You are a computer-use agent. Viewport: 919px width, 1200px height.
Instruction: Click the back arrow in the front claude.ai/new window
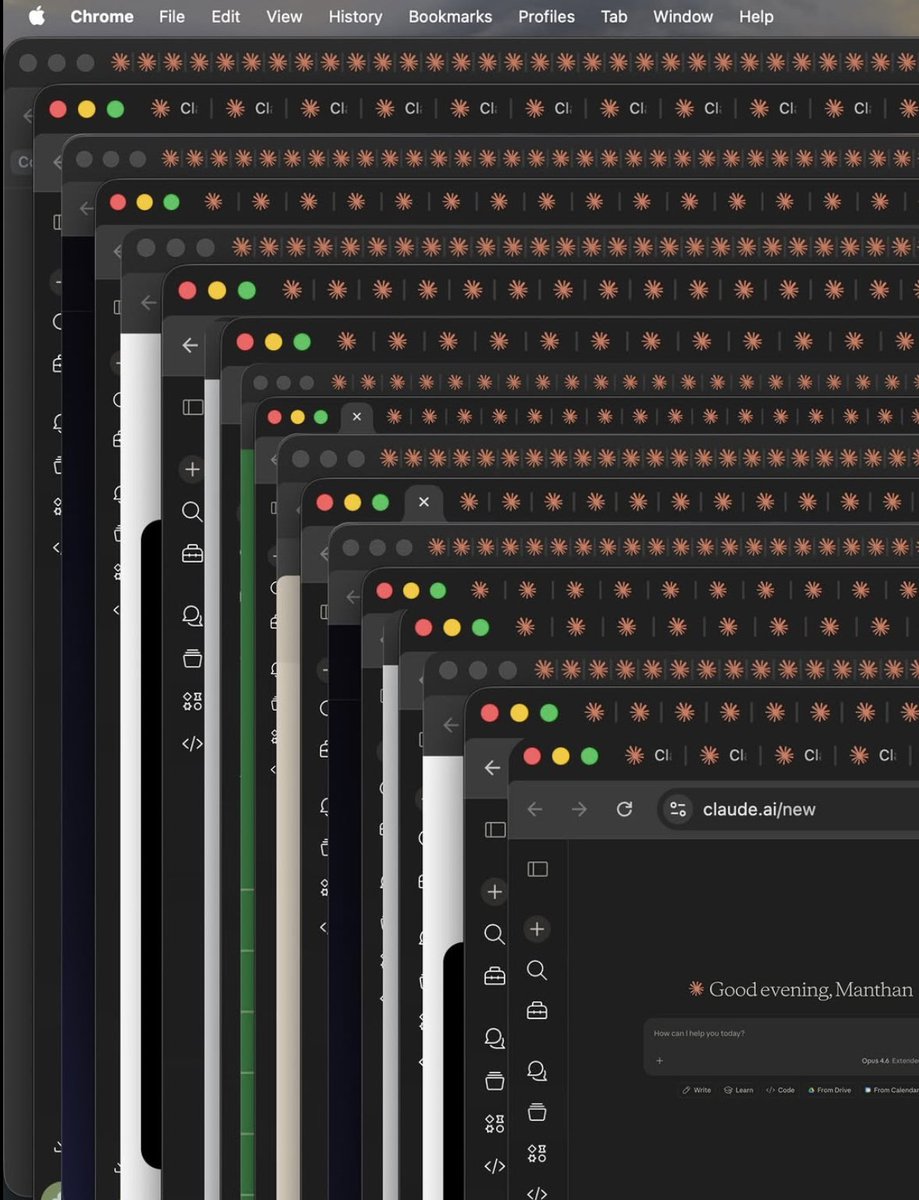(x=535, y=809)
